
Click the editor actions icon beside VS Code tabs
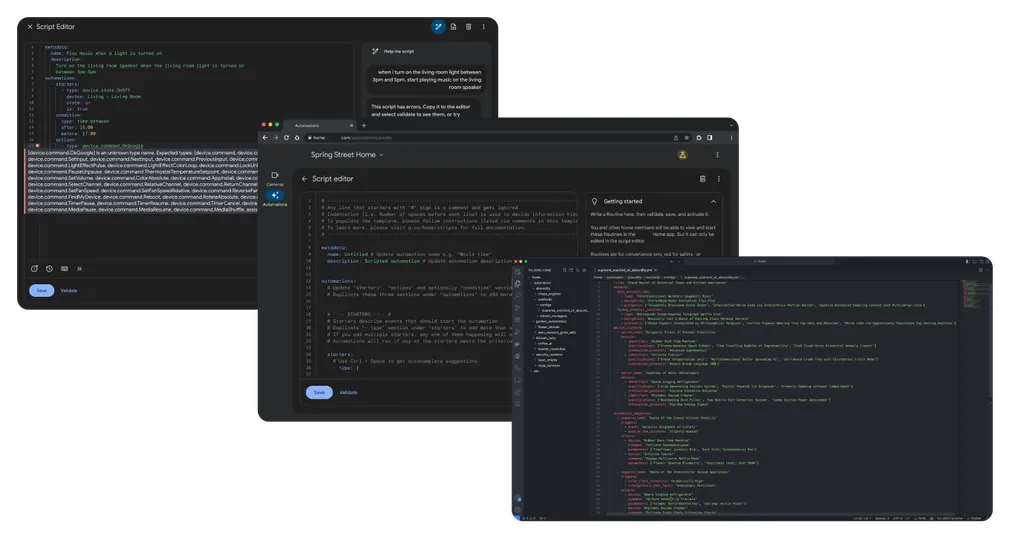click(x=981, y=270)
